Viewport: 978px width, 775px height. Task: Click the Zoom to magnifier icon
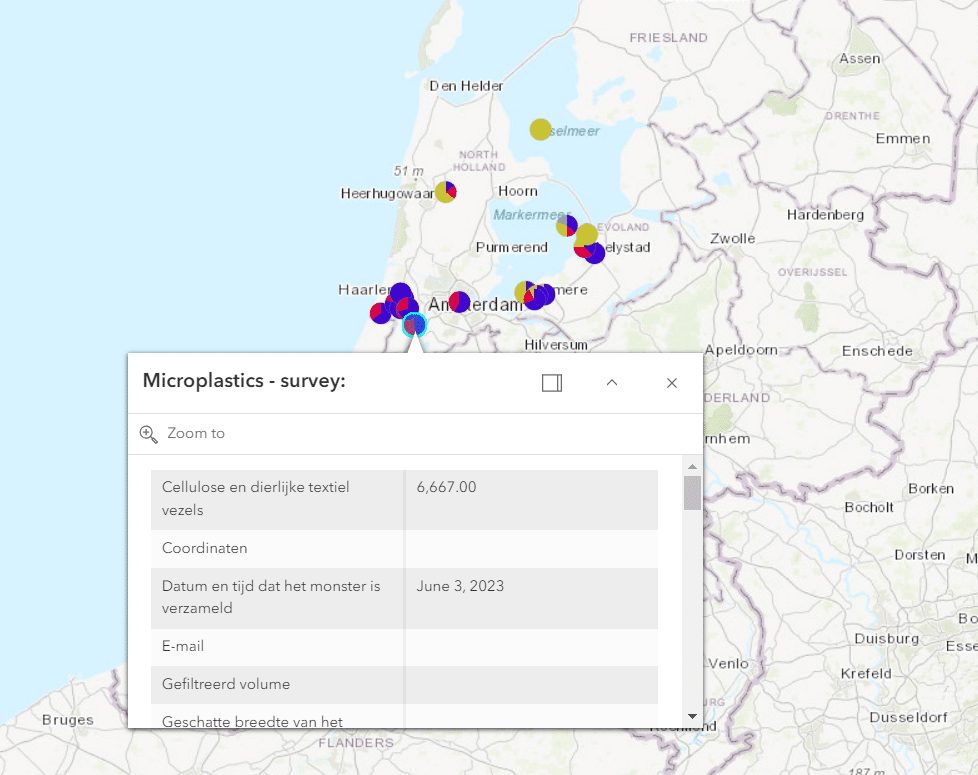point(149,434)
